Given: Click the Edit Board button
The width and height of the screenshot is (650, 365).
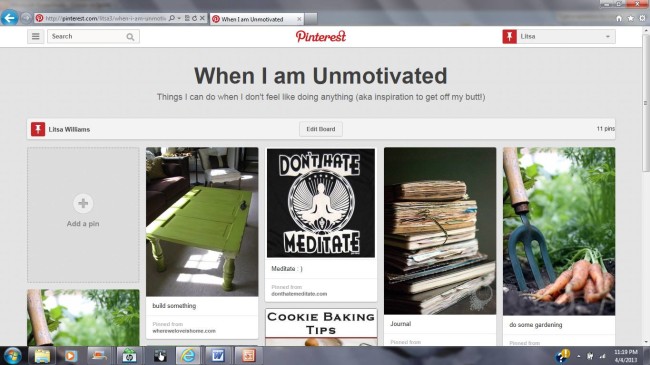Looking at the screenshot, I should click(x=320, y=129).
